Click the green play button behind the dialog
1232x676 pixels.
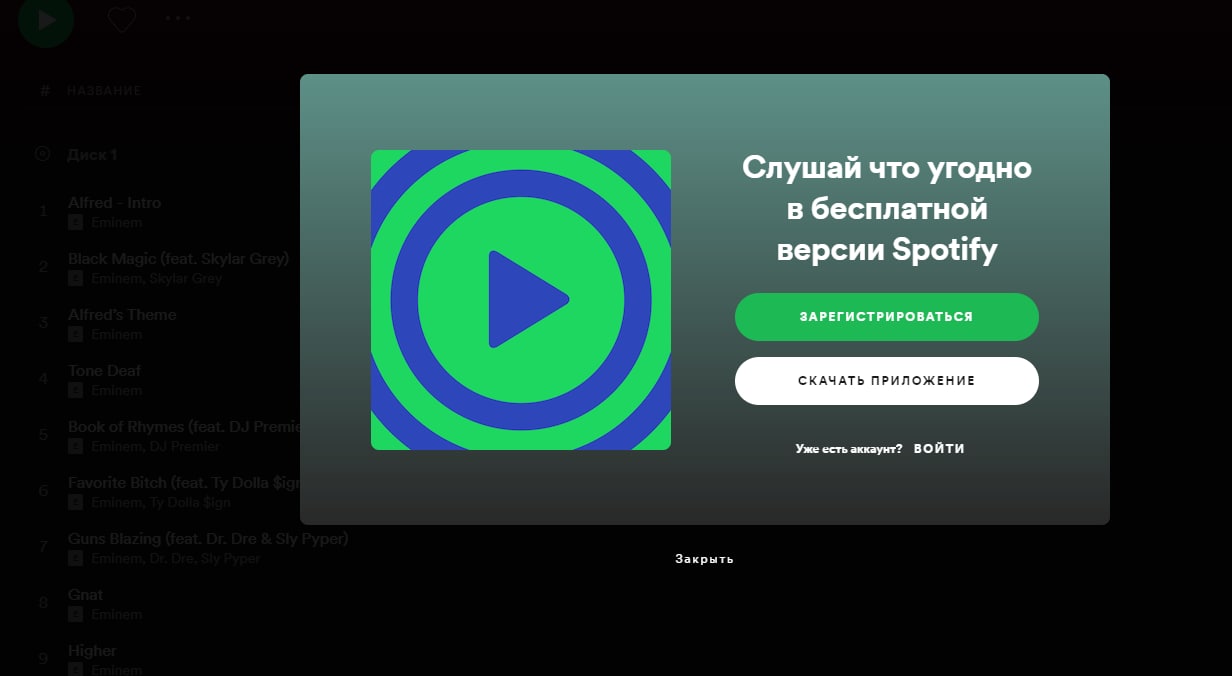(x=46, y=20)
